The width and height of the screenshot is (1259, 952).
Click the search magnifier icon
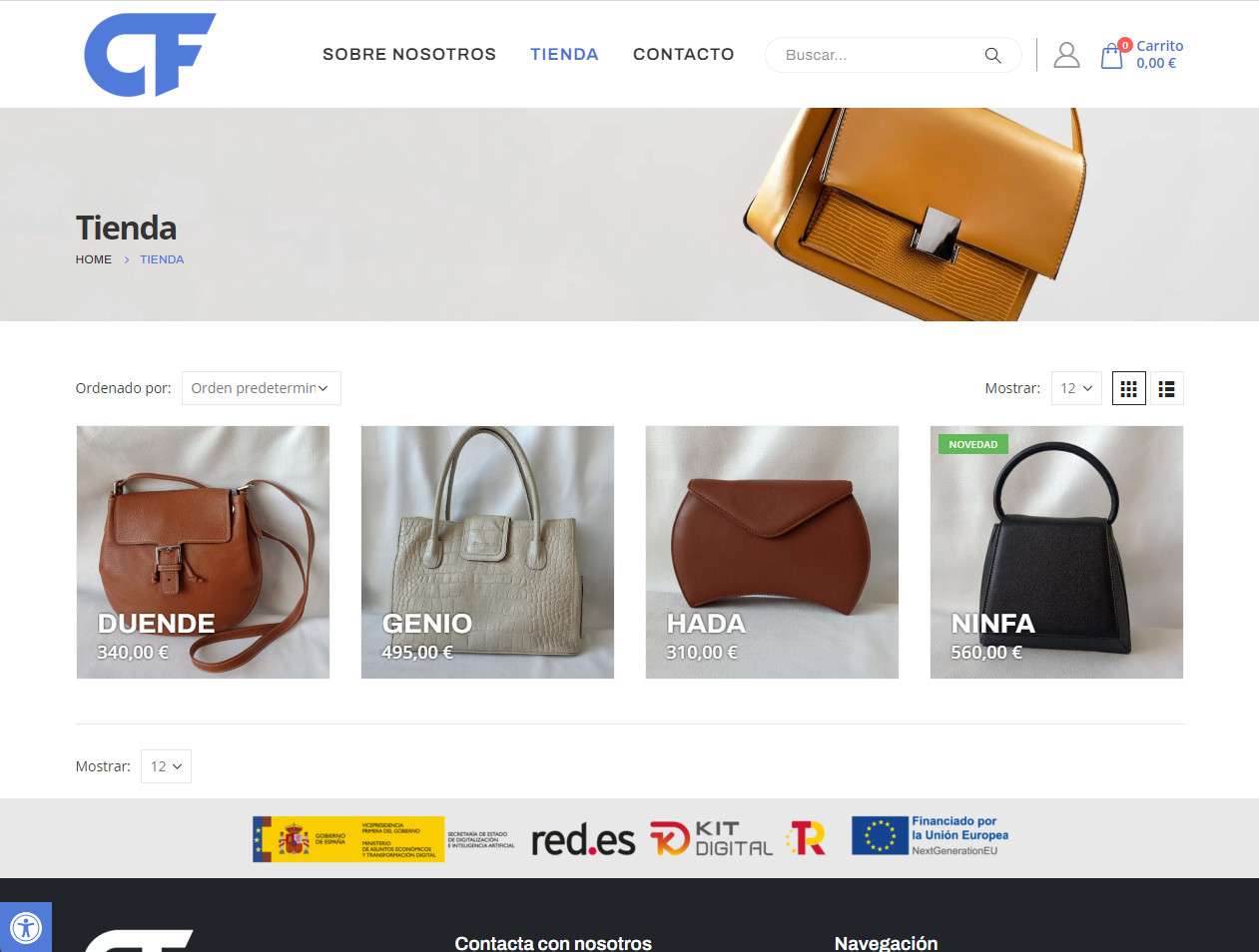point(992,55)
